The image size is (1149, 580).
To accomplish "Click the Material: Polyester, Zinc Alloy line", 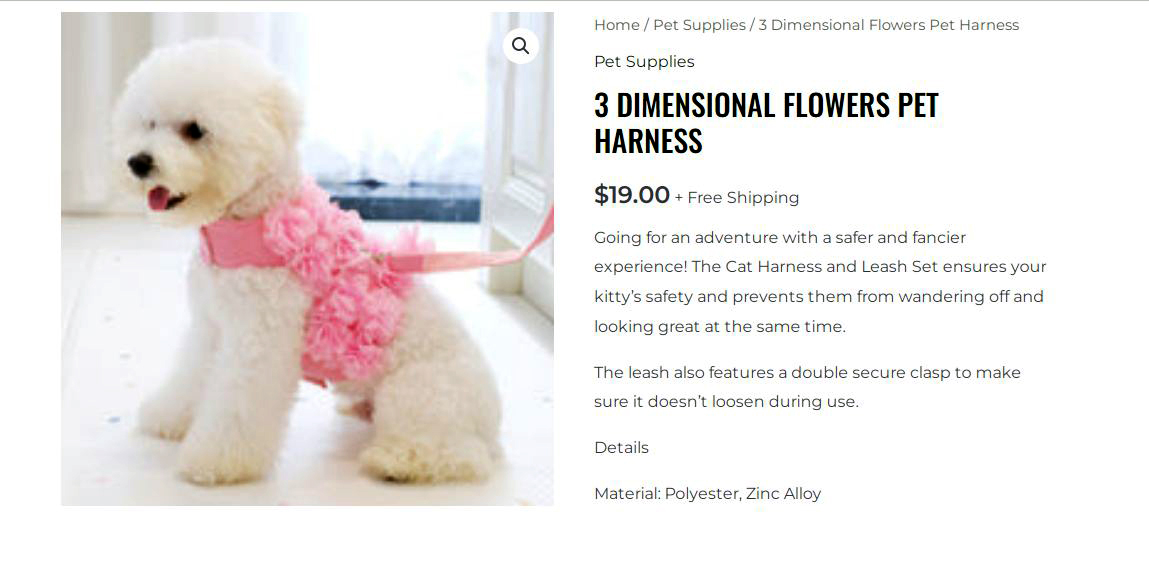I will [x=707, y=494].
